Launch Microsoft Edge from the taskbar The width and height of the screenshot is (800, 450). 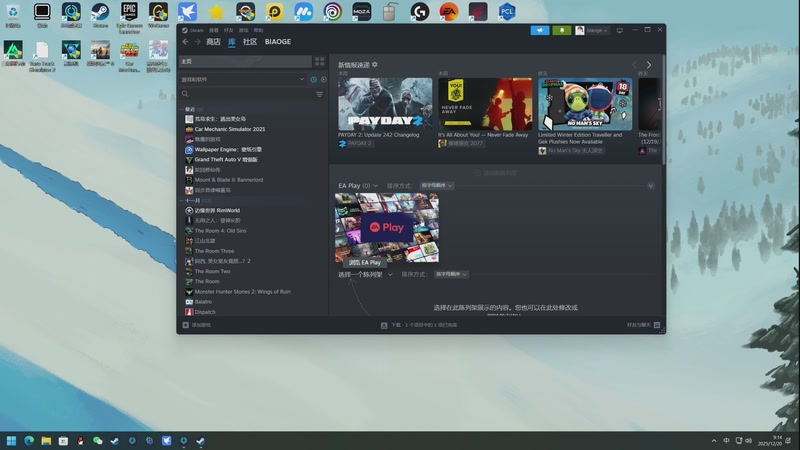pyautogui.click(x=29, y=441)
